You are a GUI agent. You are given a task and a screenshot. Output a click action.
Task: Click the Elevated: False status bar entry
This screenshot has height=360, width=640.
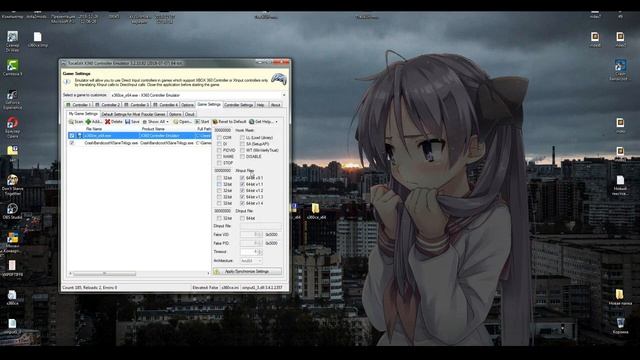tap(205, 288)
